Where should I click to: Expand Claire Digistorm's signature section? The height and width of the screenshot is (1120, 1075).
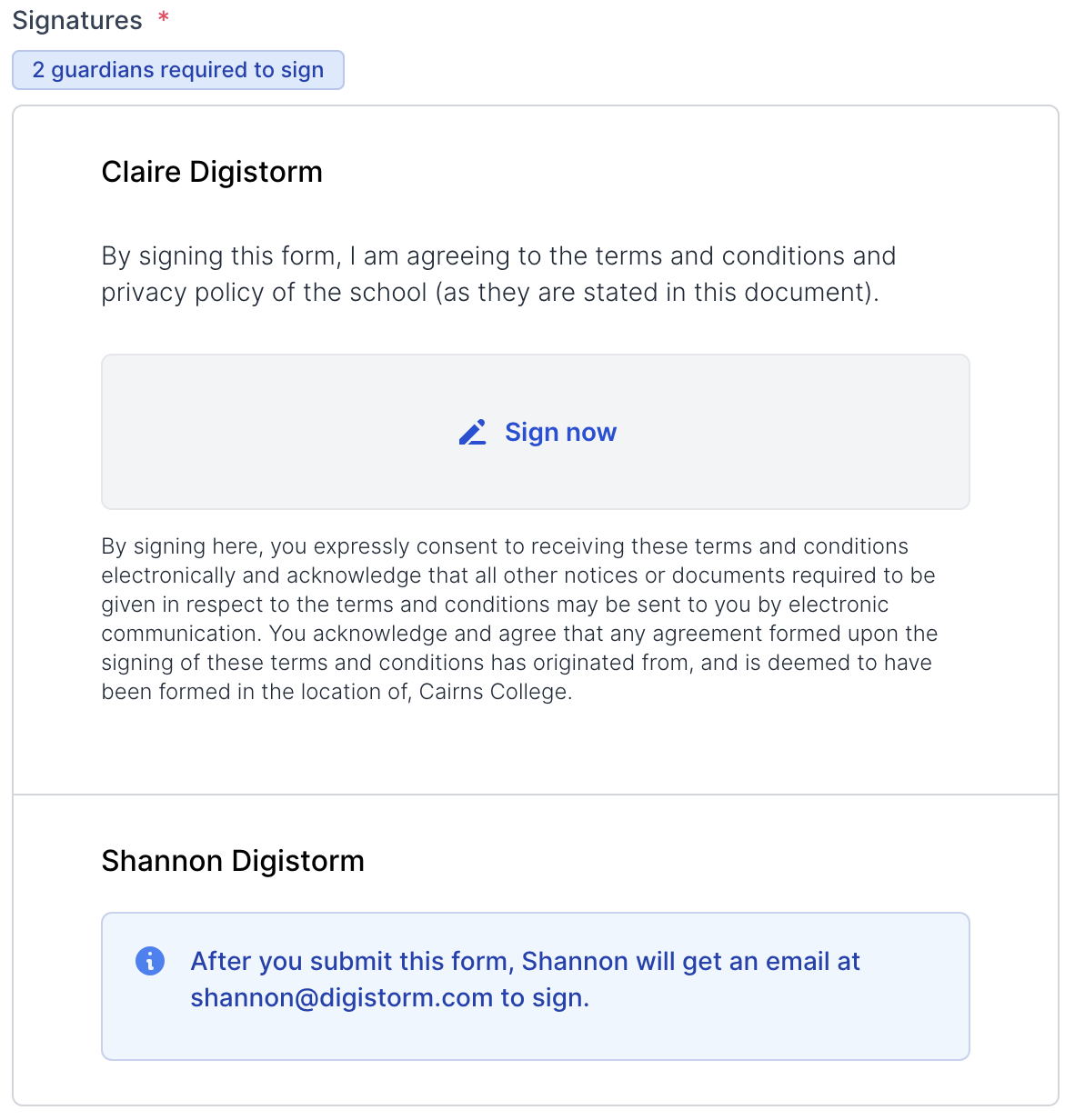[x=212, y=172]
